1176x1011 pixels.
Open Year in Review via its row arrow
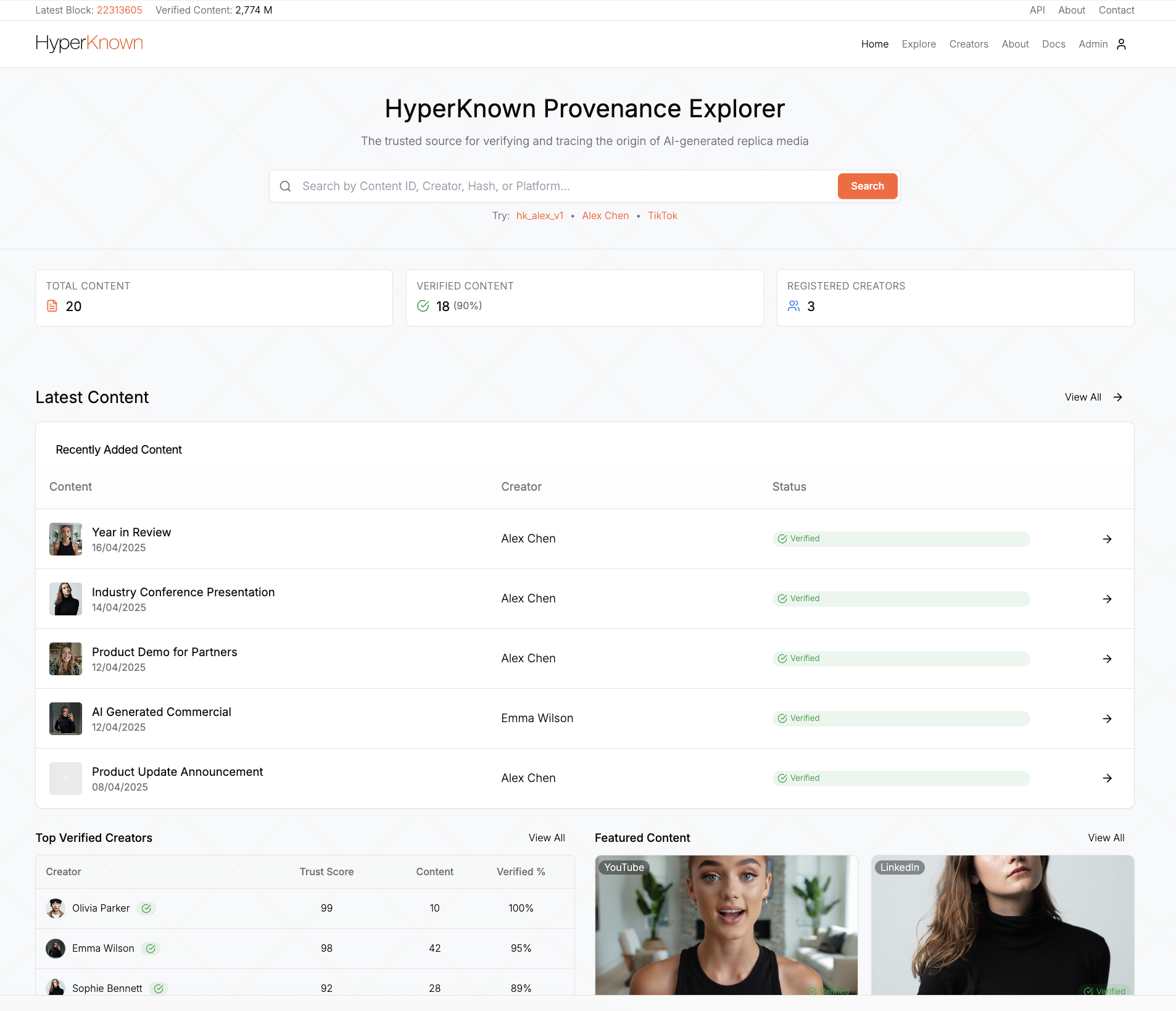click(x=1108, y=539)
